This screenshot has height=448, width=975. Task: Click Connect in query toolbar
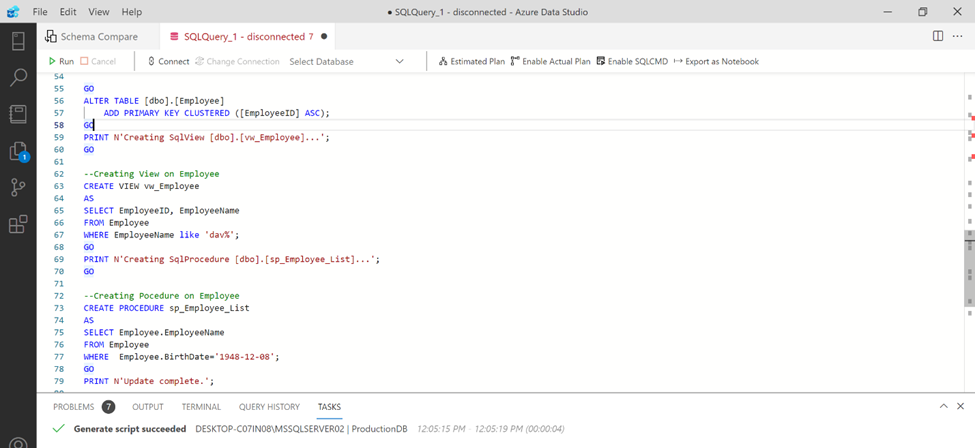click(168, 61)
